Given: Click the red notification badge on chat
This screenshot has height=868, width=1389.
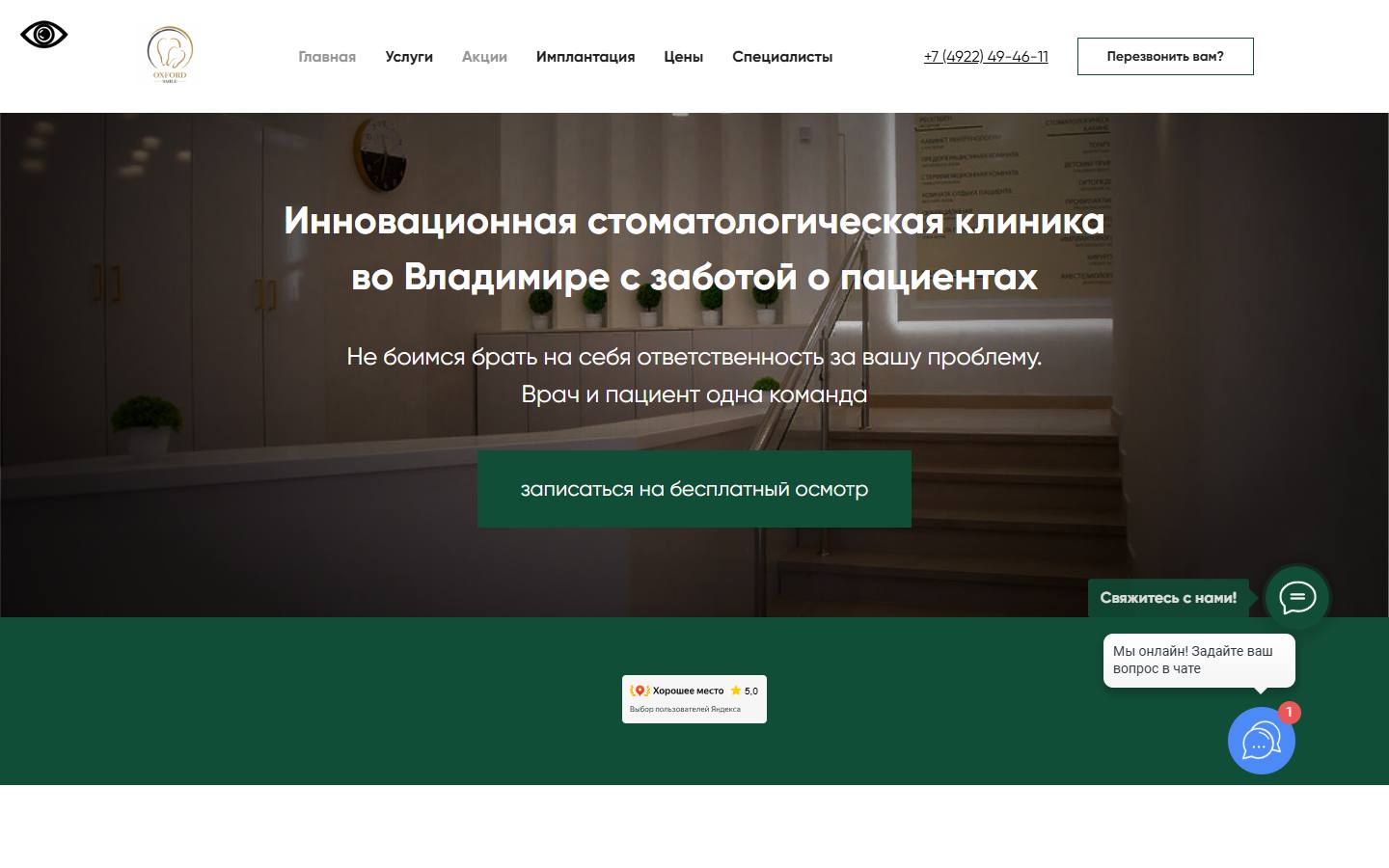Looking at the screenshot, I should click(1289, 713).
